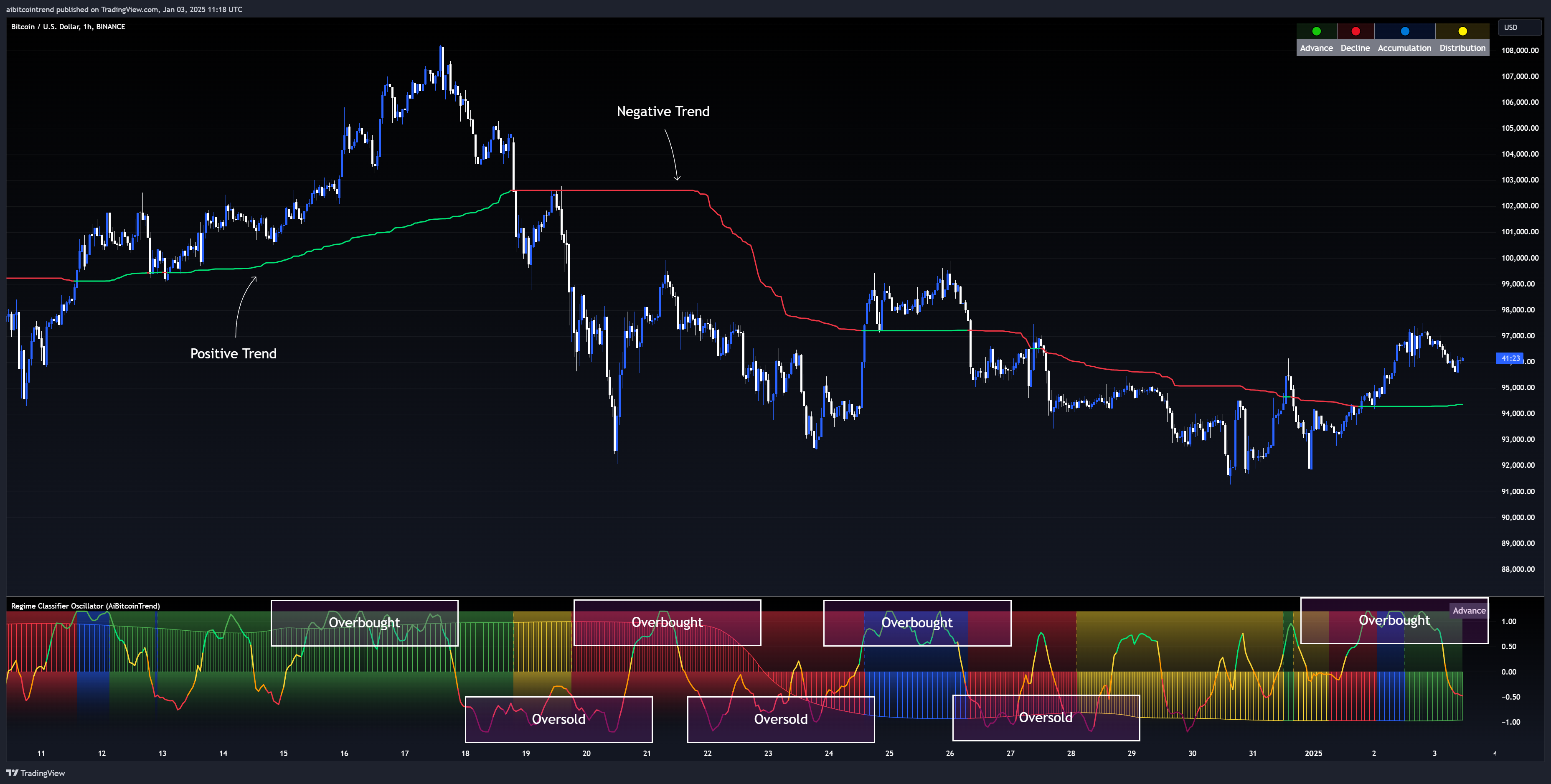
Task: Click the Overbought label above dates 15 to 17
Action: click(x=364, y=623)
